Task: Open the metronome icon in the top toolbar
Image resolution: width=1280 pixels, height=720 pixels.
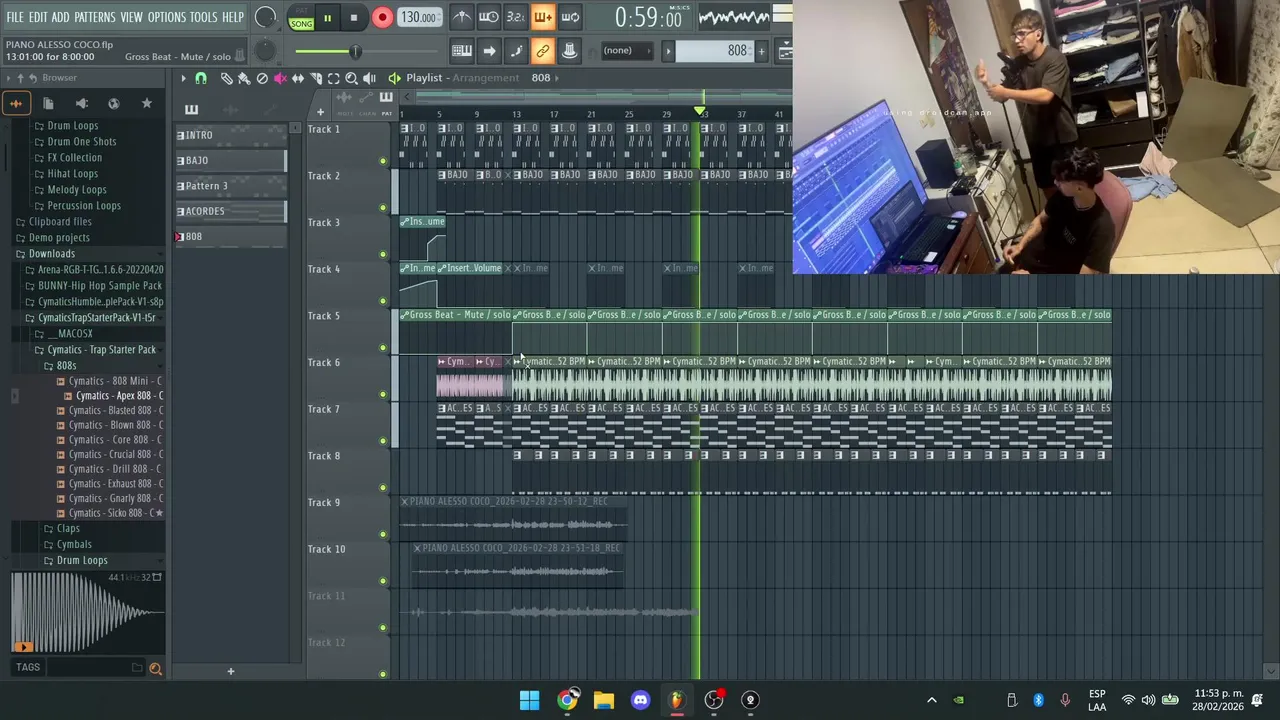Action: pos(461,17)
